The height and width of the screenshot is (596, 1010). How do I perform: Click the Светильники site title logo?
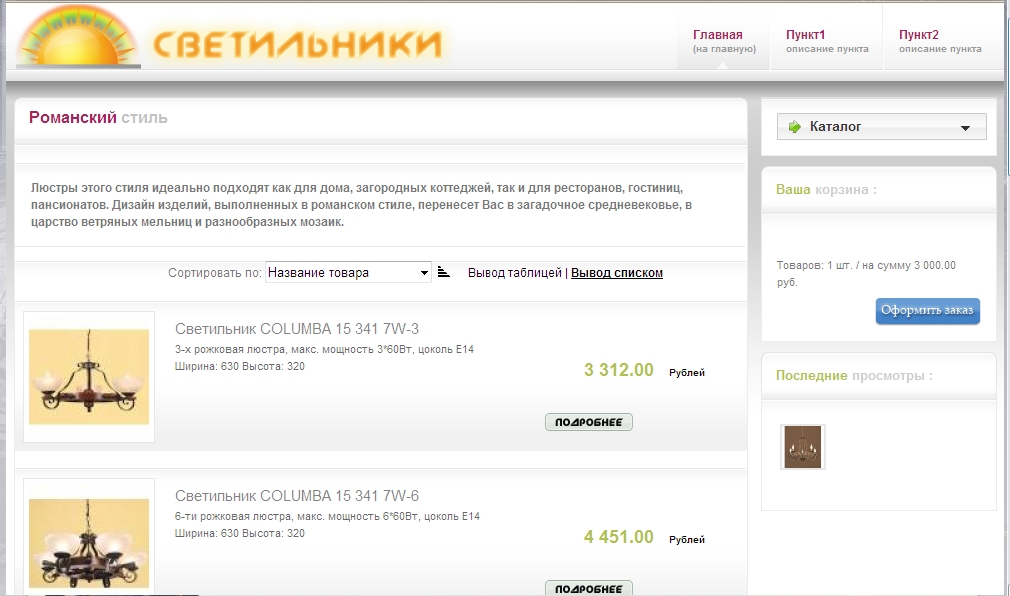click(298, 44)
